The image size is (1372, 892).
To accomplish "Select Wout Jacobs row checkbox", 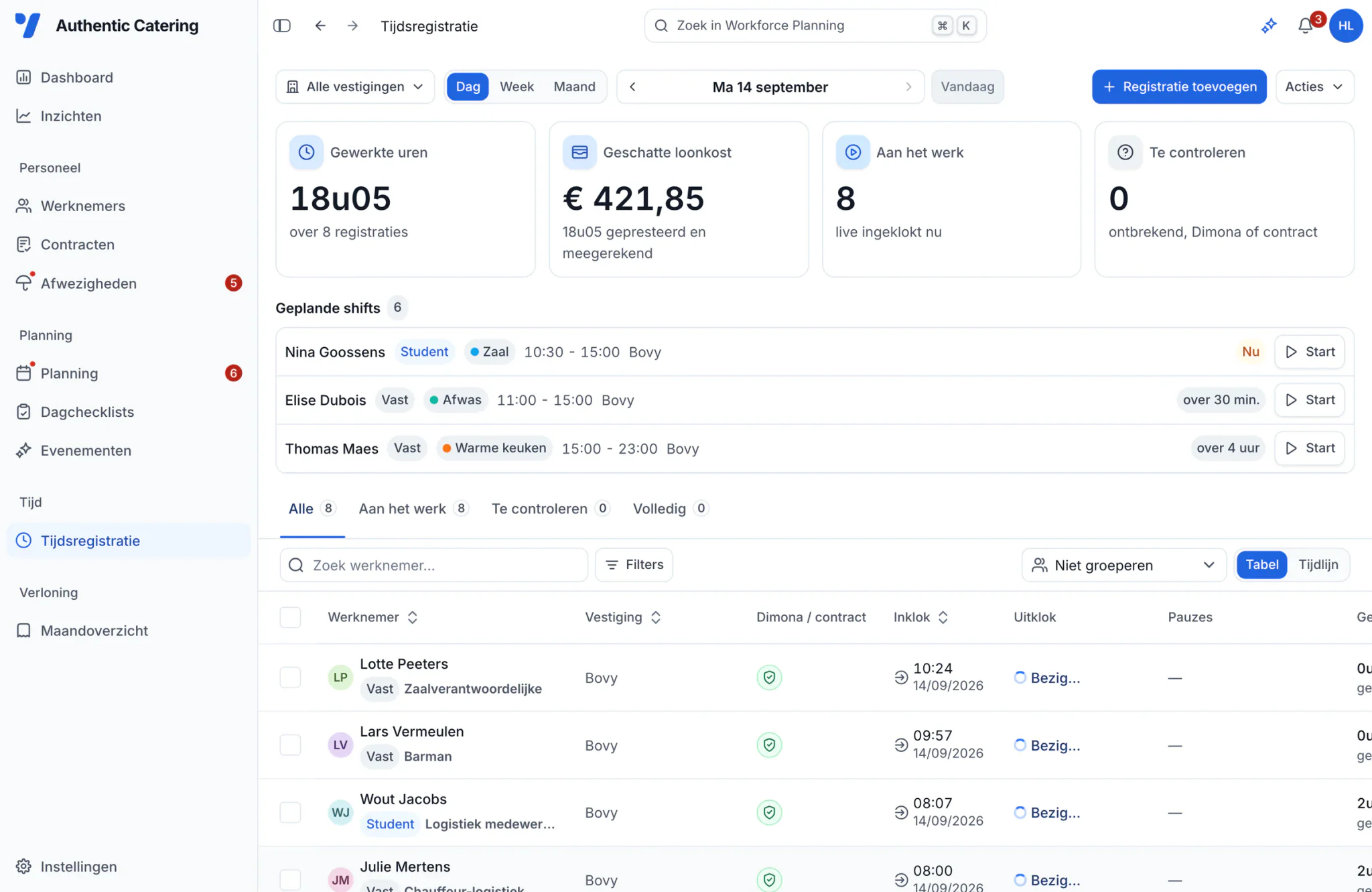I will [290, 812].
